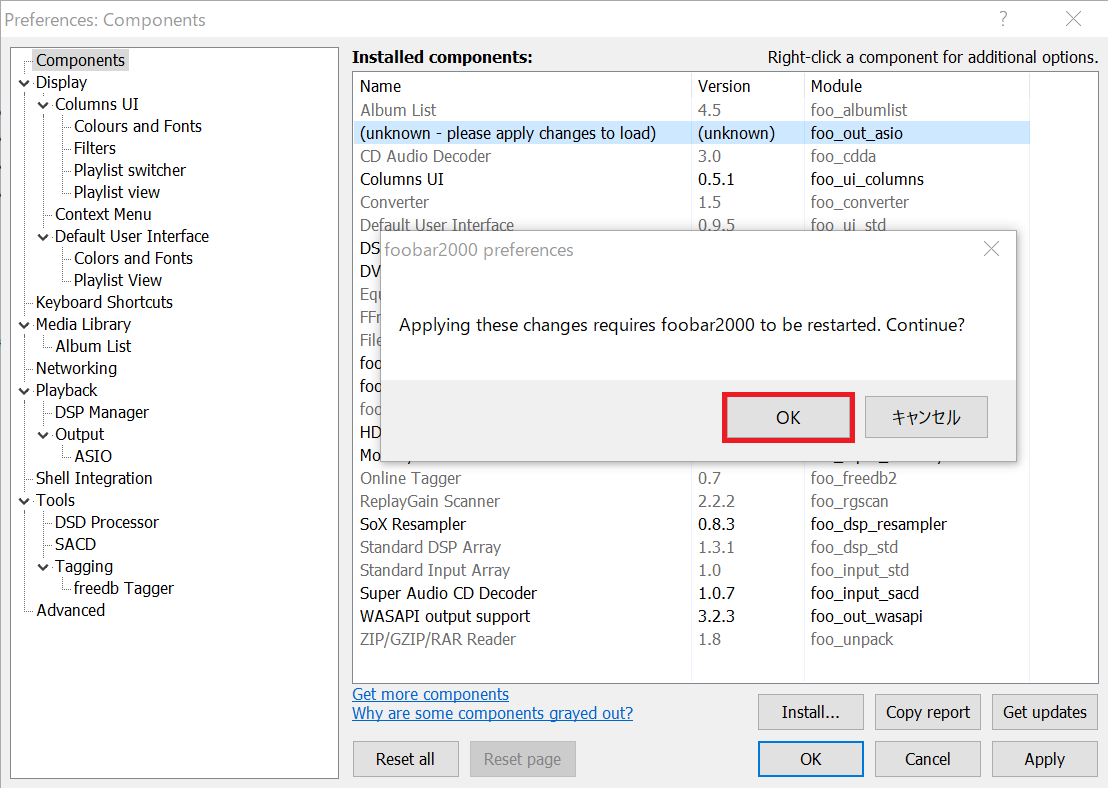
Task: Collapse the Output tree node
Action: [x=43, y=435]
